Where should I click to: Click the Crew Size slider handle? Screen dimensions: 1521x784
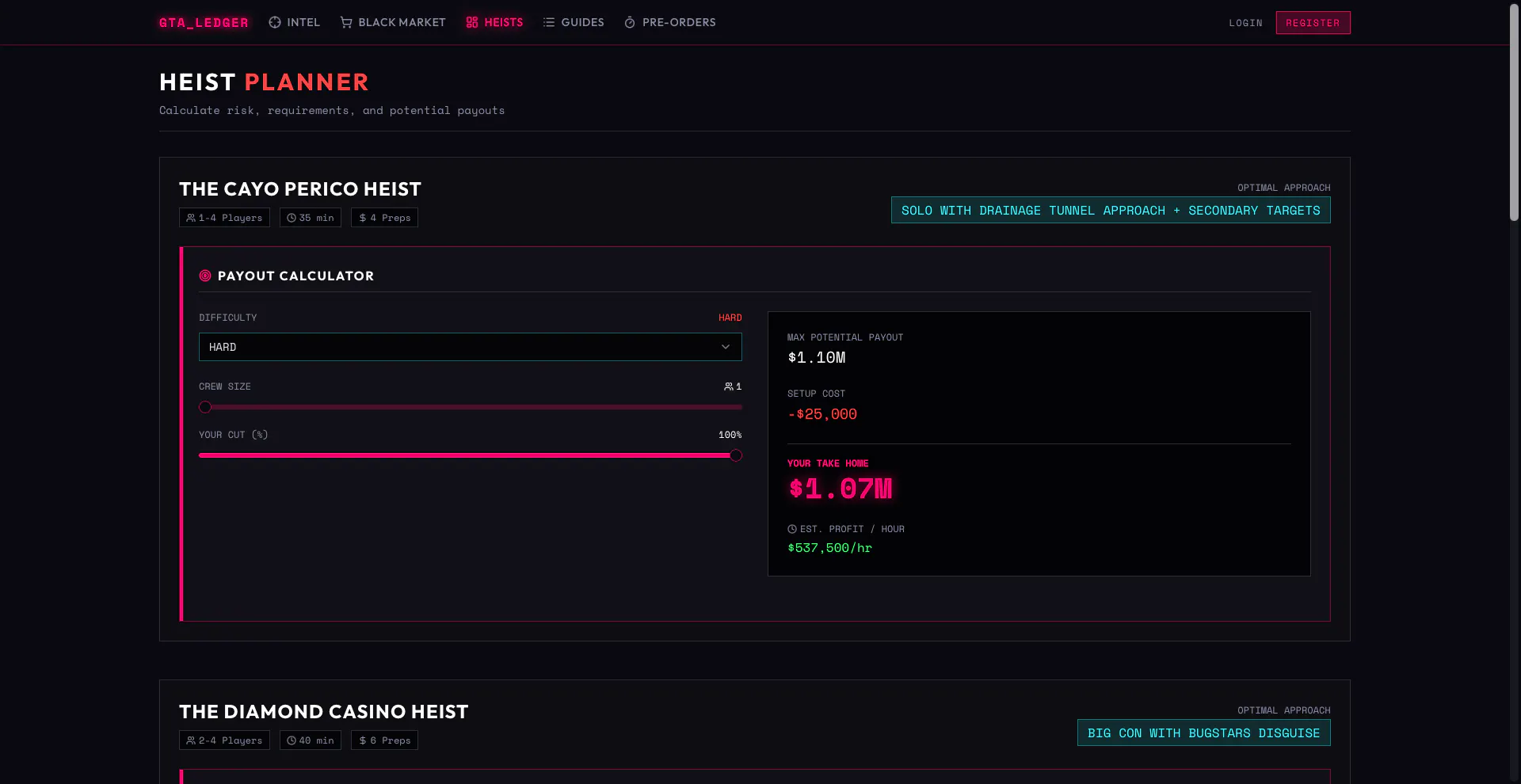coord(205,407)
